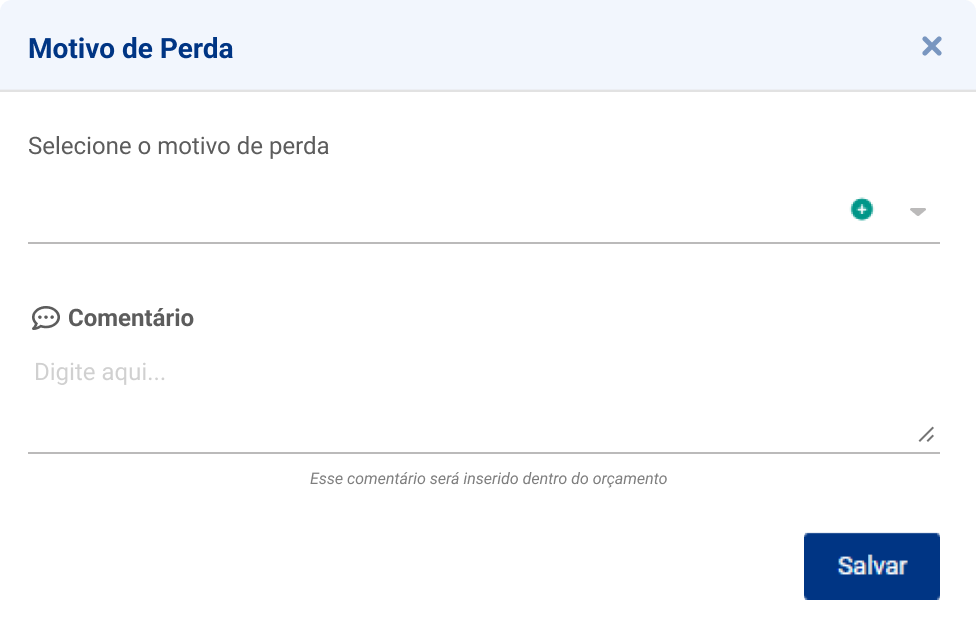Click the underline below the comment box
The image size is (976, 630).
[480, 452]
